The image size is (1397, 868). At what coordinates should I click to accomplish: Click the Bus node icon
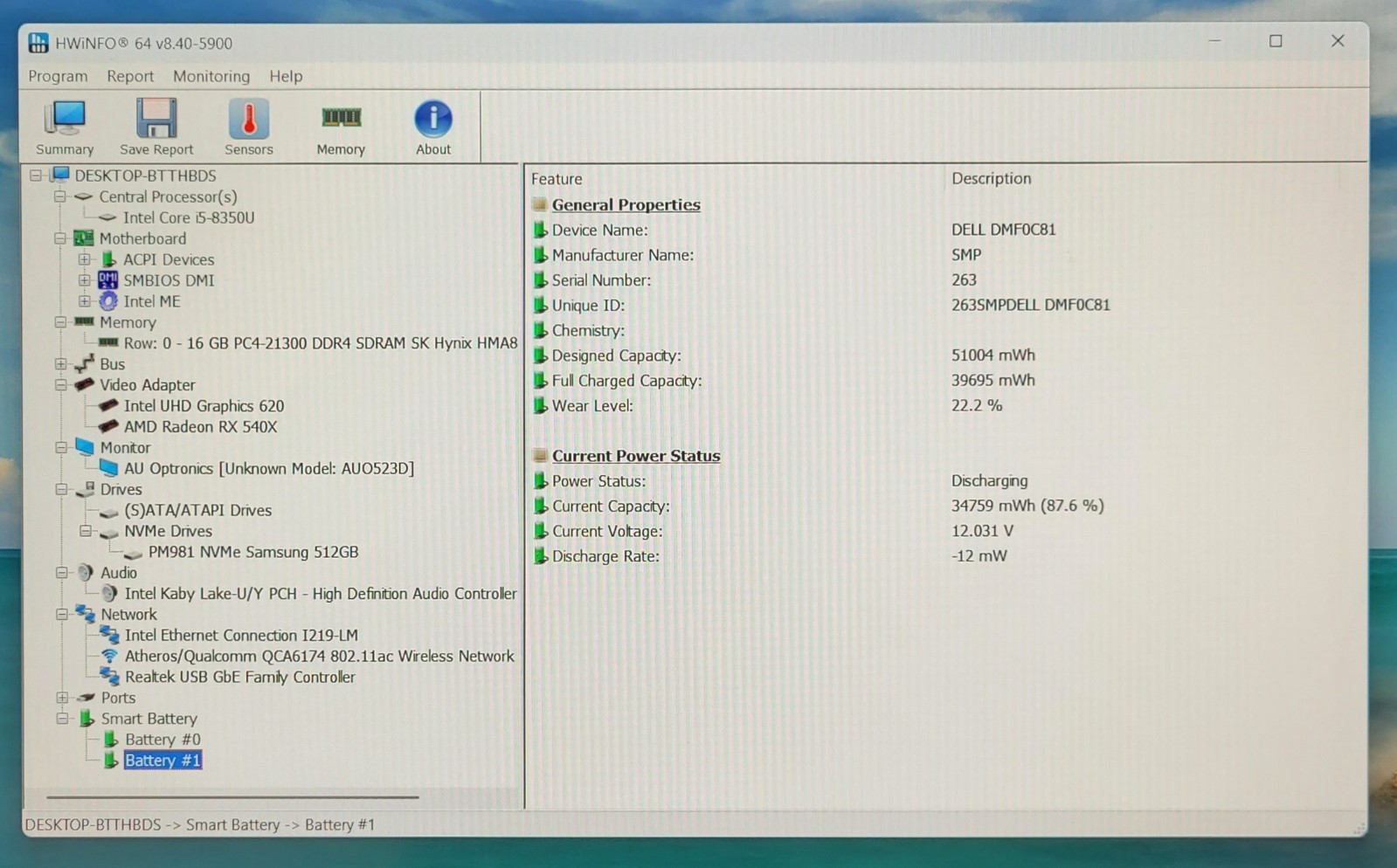tap(85, 363)
